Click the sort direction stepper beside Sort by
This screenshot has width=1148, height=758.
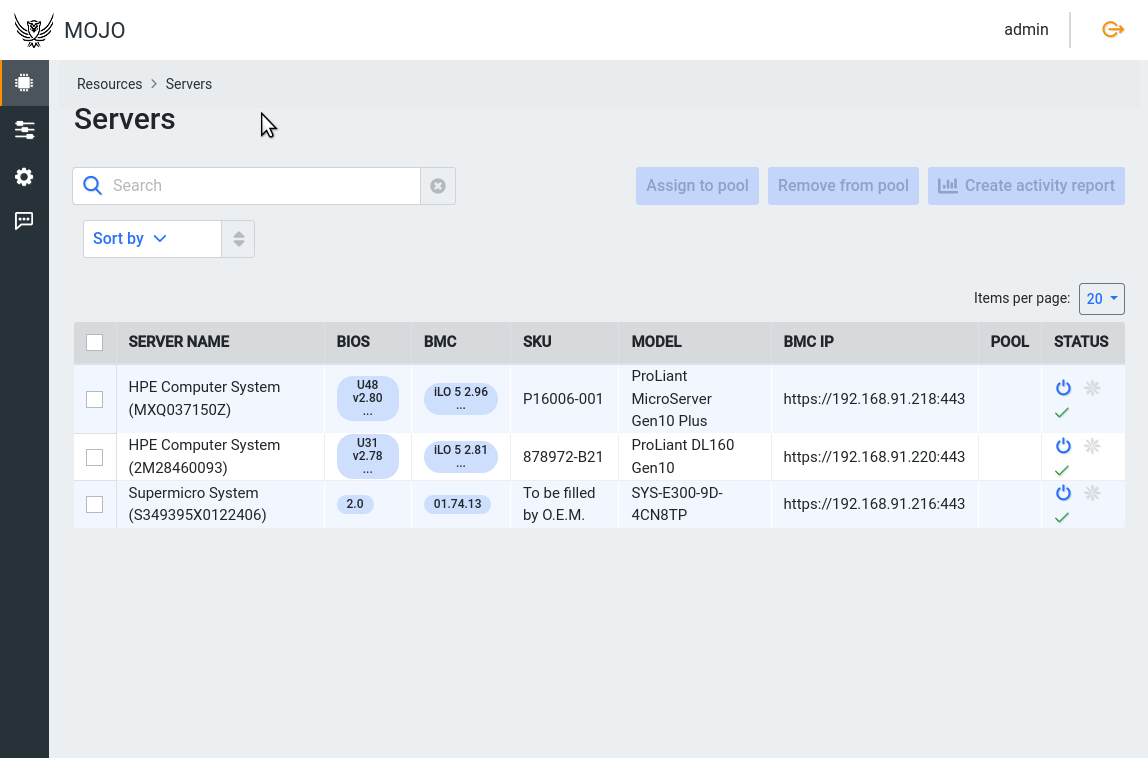(x=238, y=238)
